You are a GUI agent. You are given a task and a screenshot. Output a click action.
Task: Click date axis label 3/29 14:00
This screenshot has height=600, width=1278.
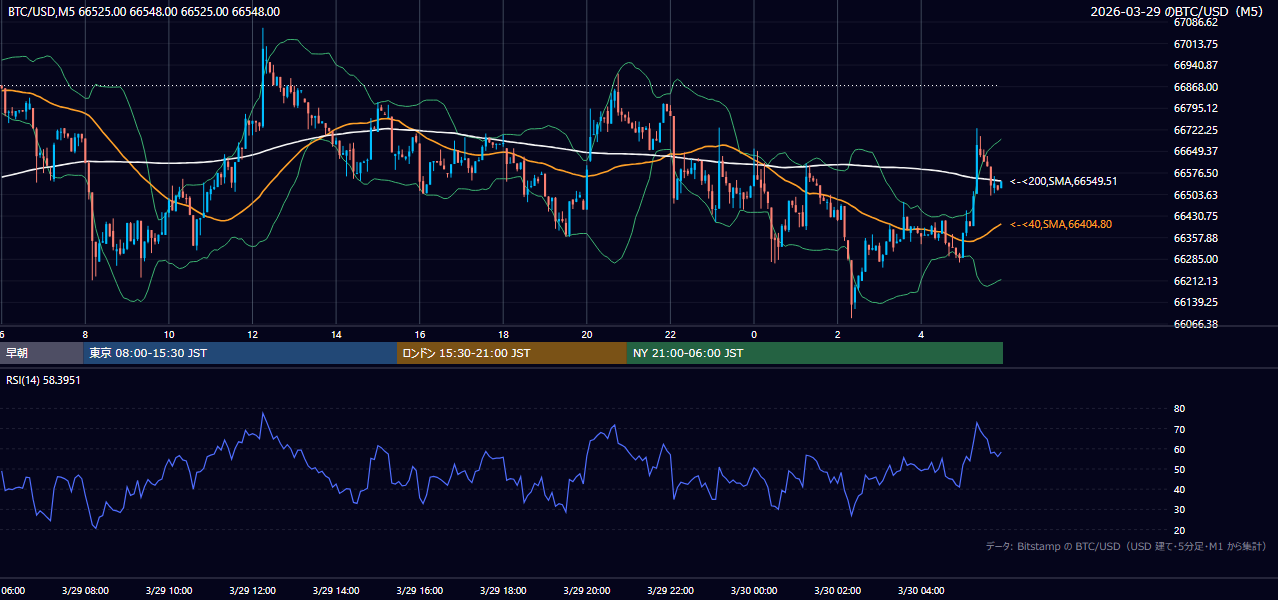click(336, 590)
